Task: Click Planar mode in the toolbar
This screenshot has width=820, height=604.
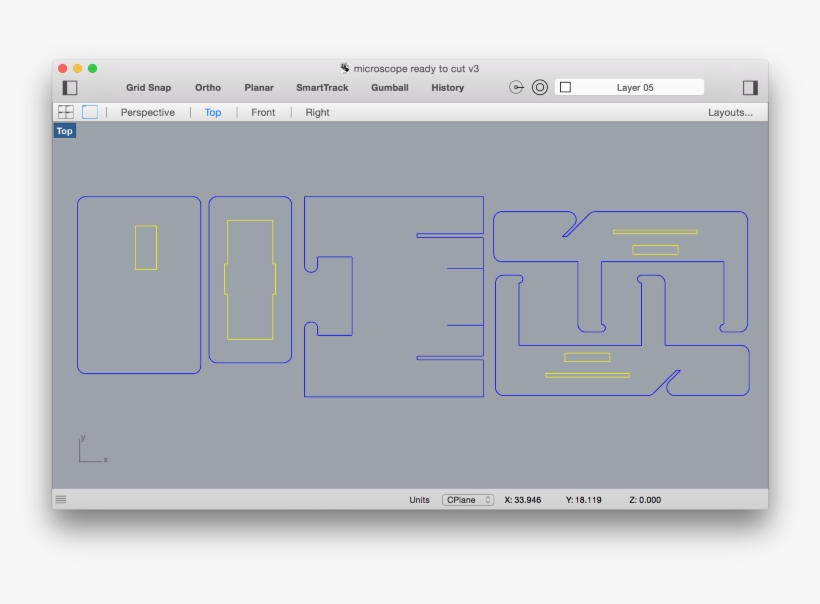Action: pyautogui.click(x=258, y=88)
